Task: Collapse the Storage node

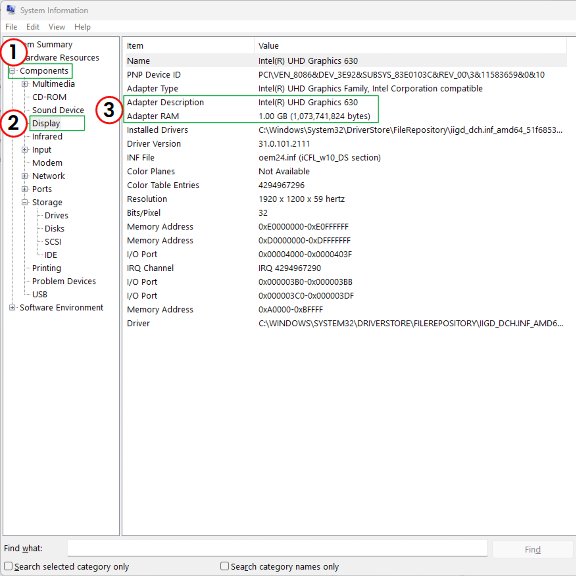Action: pyautogui.click(x=25, y=202)
